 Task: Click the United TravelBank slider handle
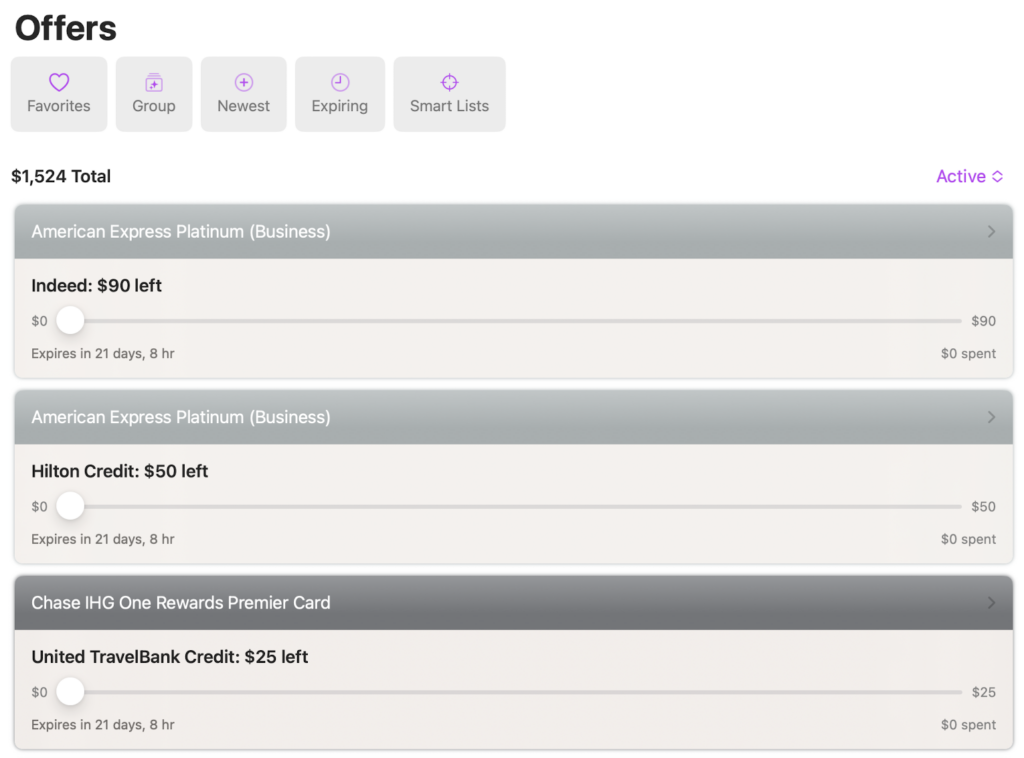70,692
